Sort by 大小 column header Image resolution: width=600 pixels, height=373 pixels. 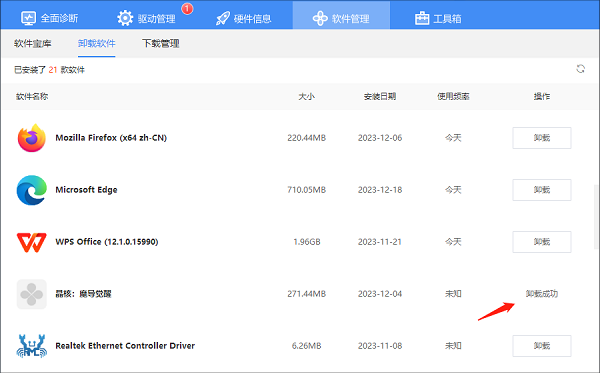click(307, 96)
